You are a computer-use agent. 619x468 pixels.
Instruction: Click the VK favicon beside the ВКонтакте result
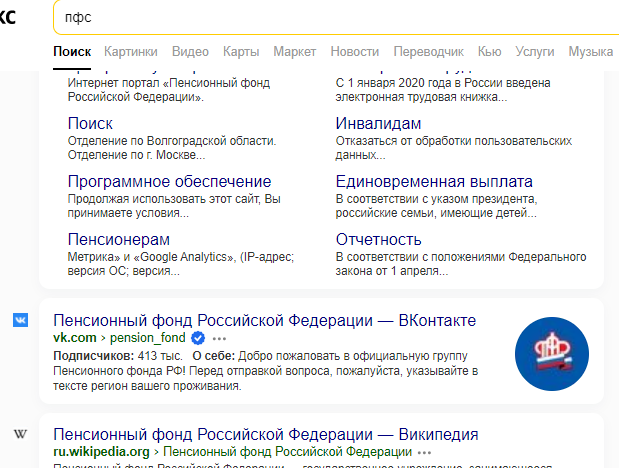[21, 320]
